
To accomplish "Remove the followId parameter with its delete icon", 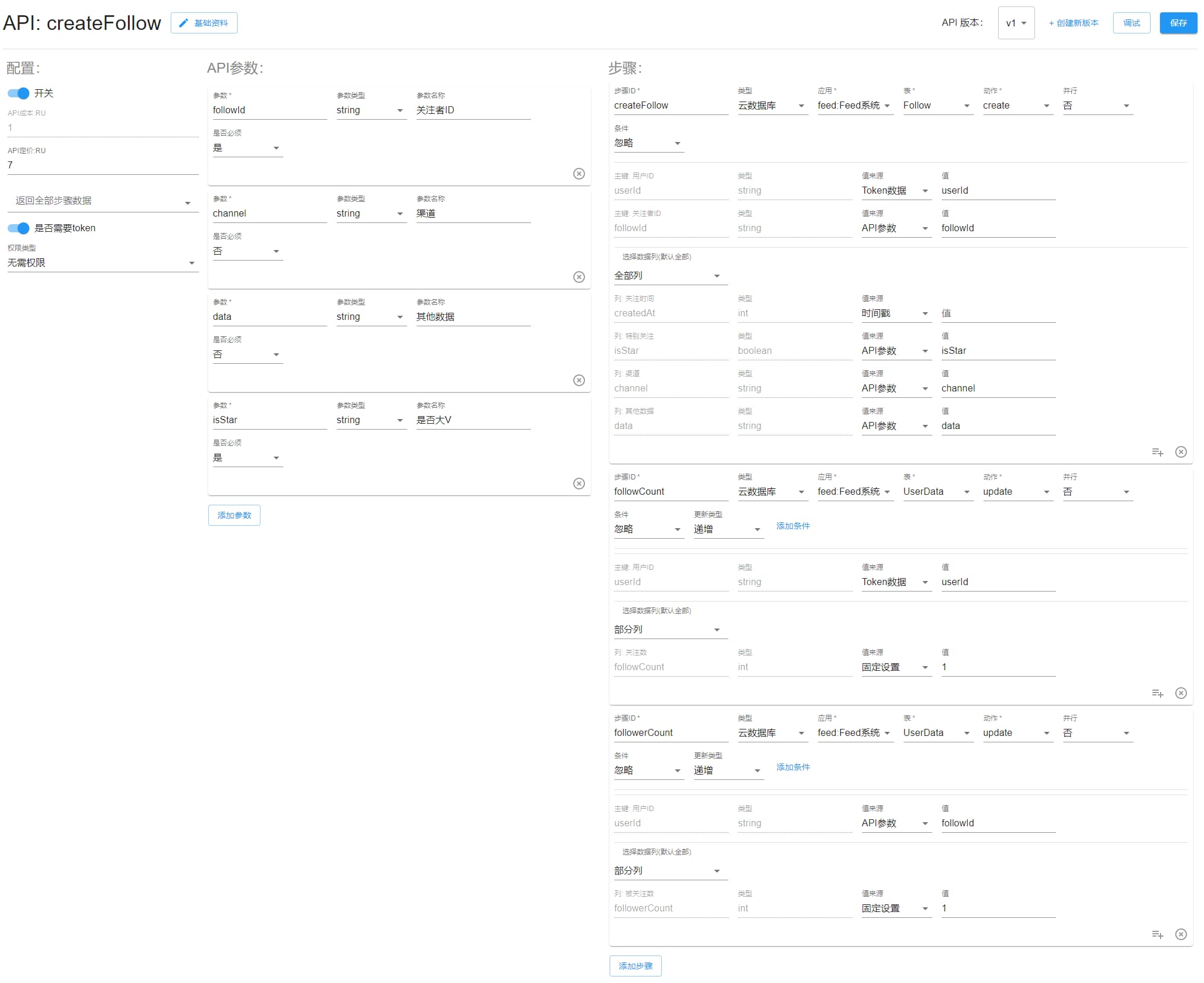I will pos(579,174).
